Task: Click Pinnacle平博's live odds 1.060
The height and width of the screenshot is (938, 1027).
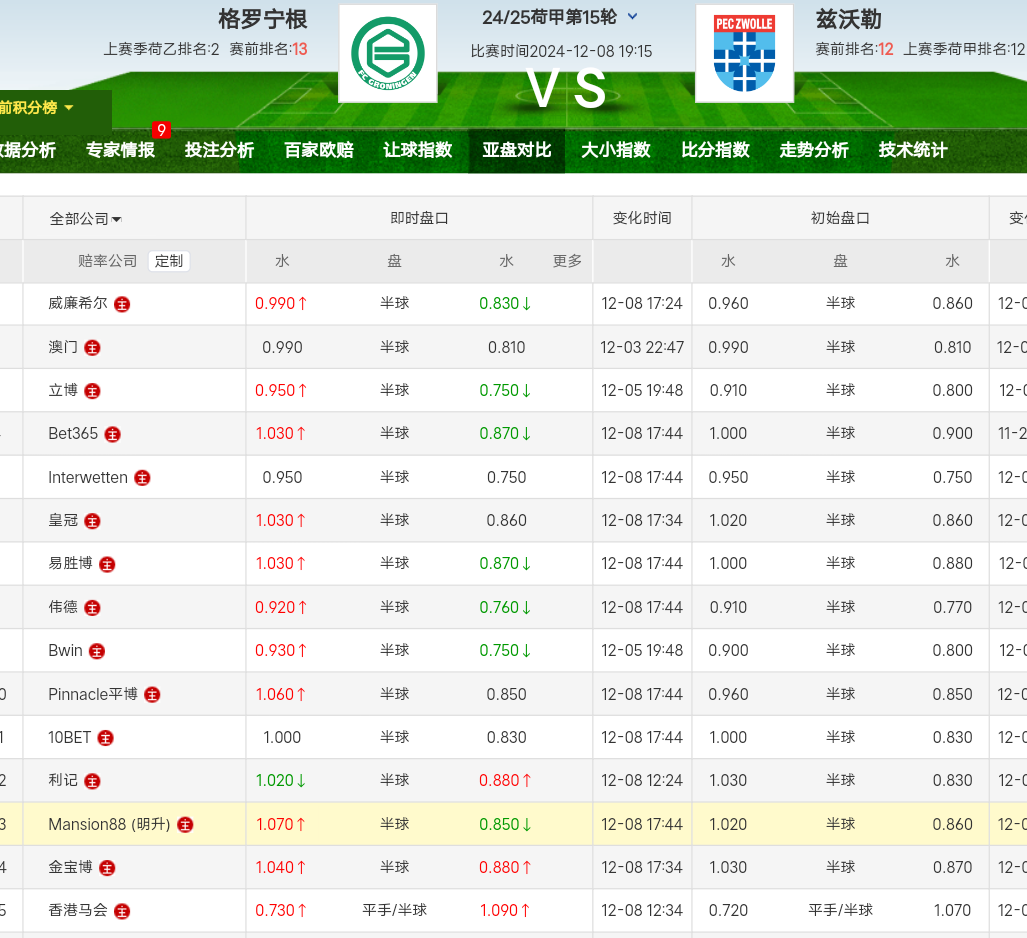Action: pyautogui.click(x=281, y=694)
